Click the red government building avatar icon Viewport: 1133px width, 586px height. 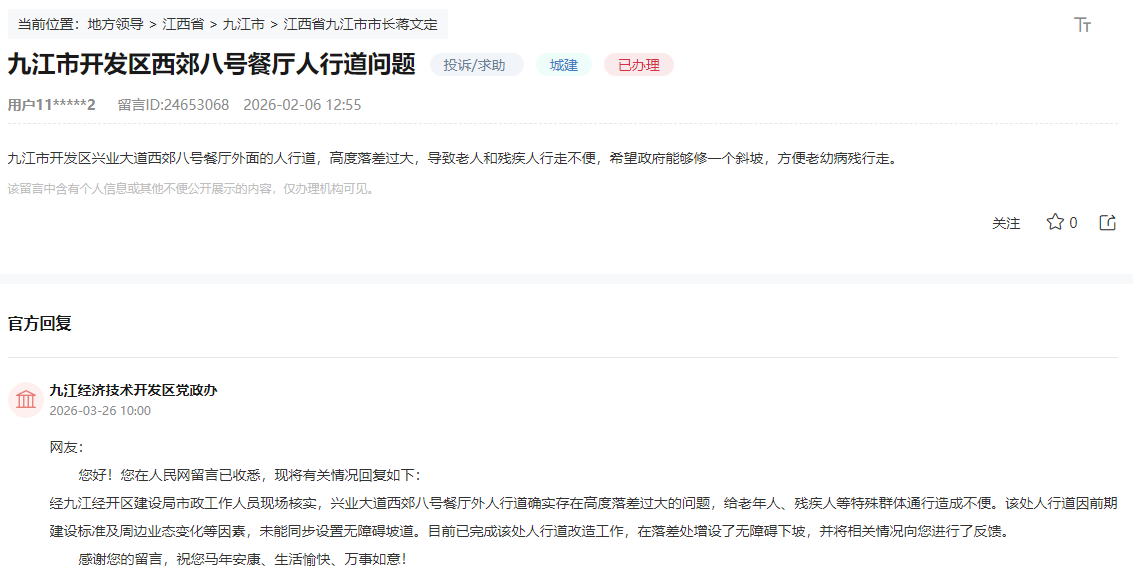click(x=26, y=399)
